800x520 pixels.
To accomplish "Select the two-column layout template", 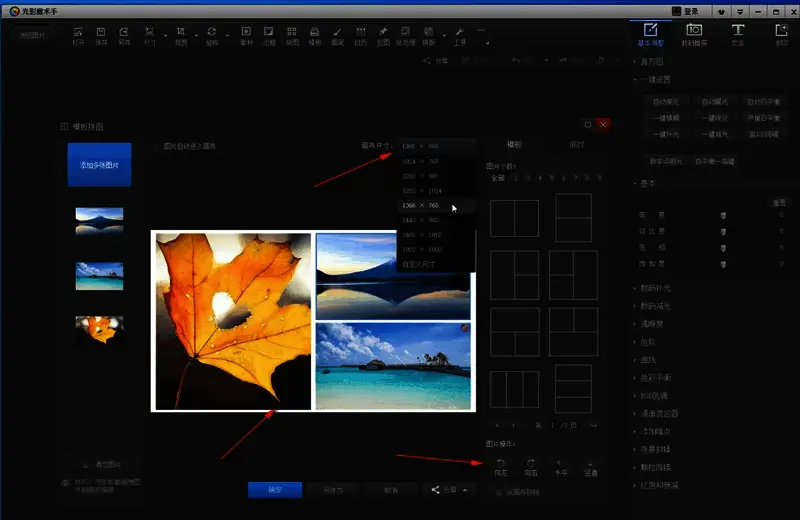I will pyautogui.click(x=513, y=218).
